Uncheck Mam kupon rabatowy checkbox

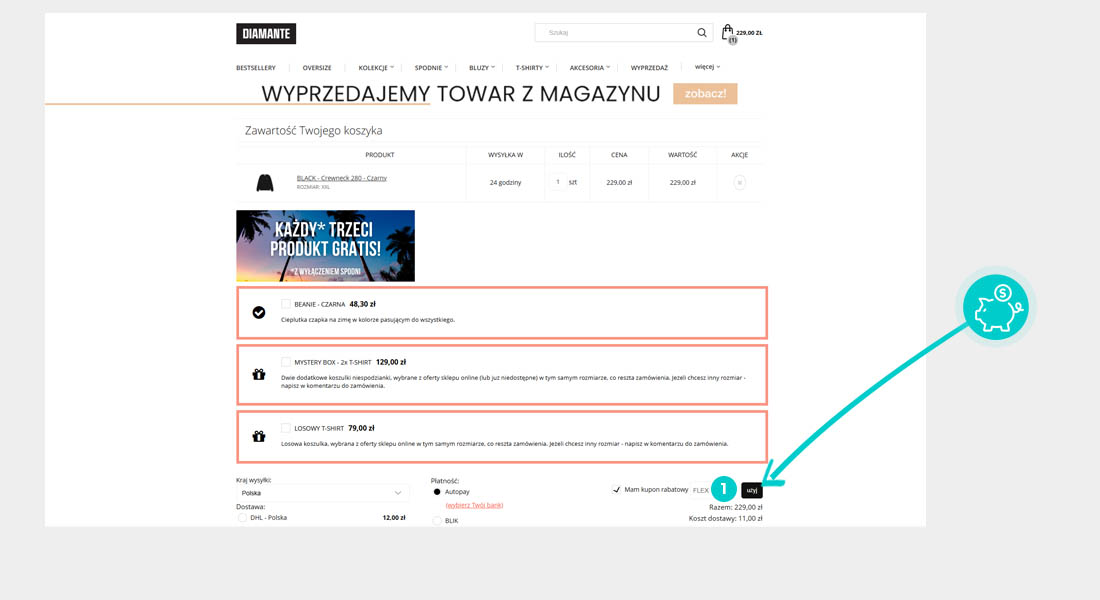coord(616,490)
